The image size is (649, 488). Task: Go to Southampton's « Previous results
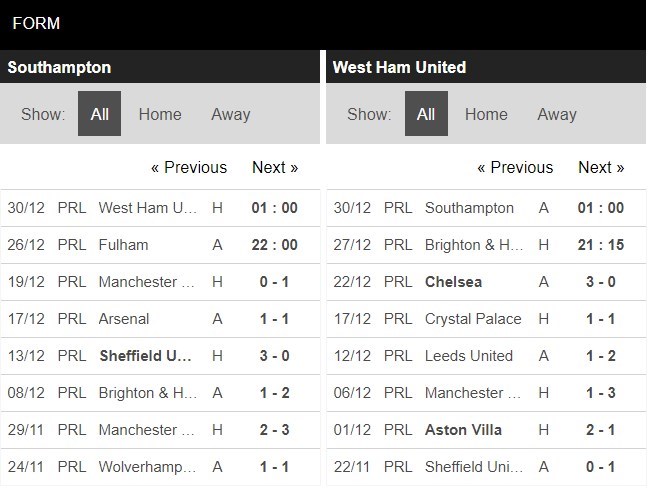pyautogui.click(x=189, y=168)
